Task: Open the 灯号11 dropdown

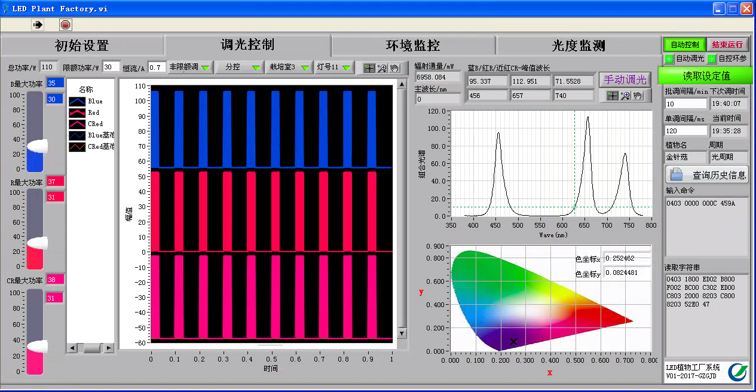Action: [334, 68]
